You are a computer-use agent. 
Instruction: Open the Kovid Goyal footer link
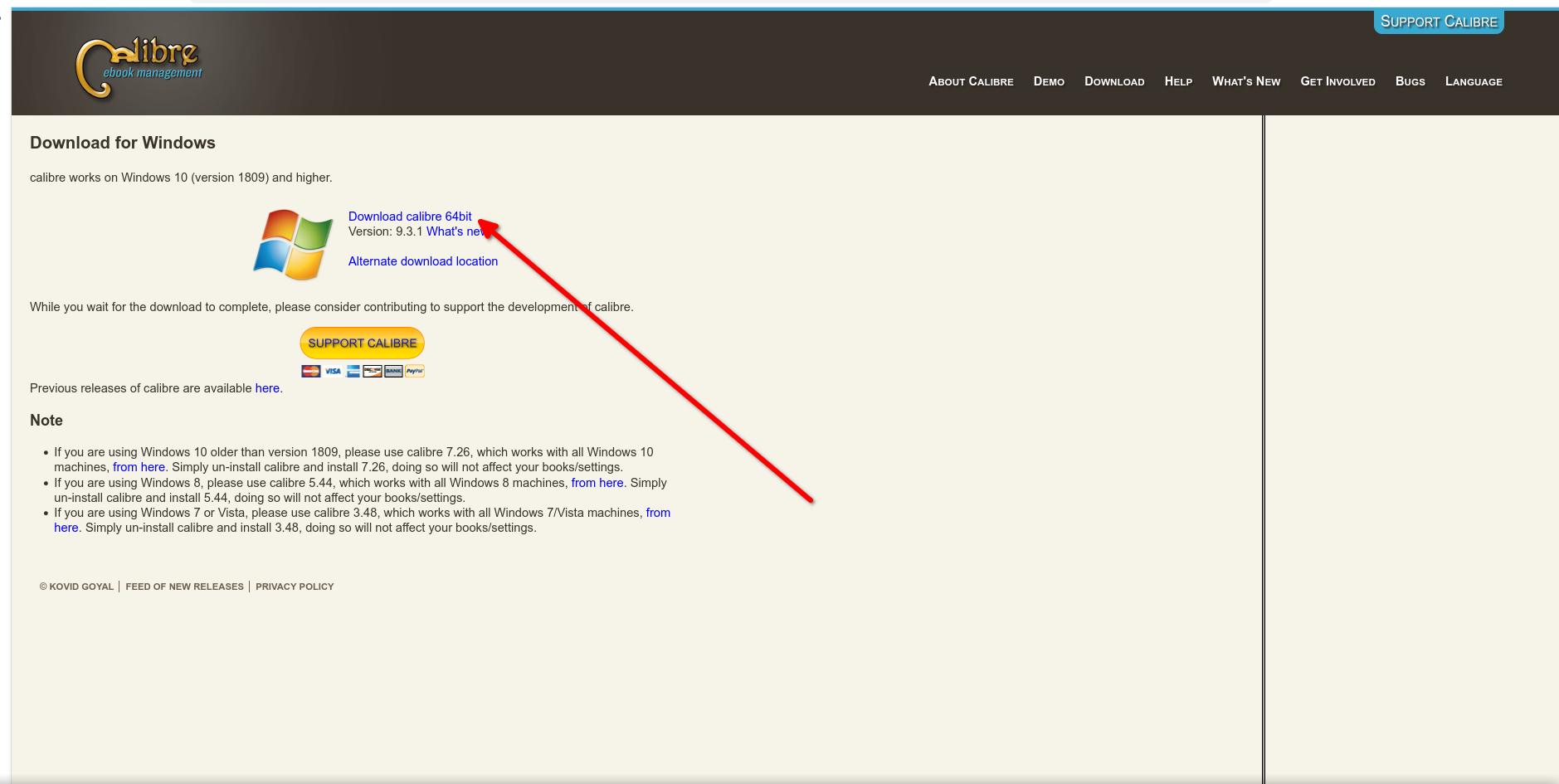[76, 587]
